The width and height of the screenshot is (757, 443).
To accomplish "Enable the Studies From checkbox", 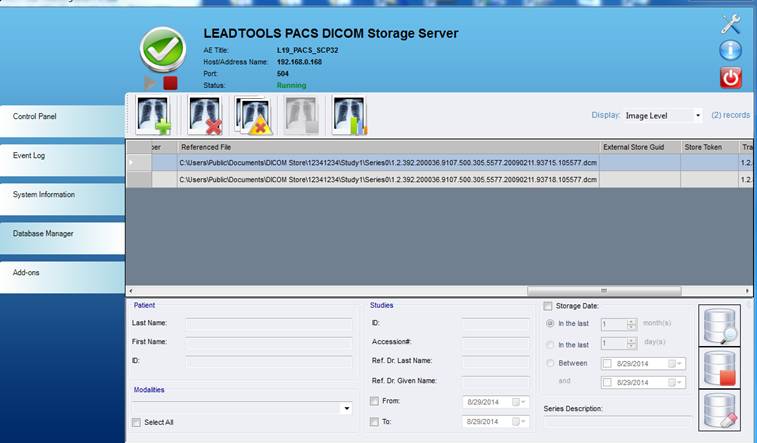I will (x=374, y=401).
